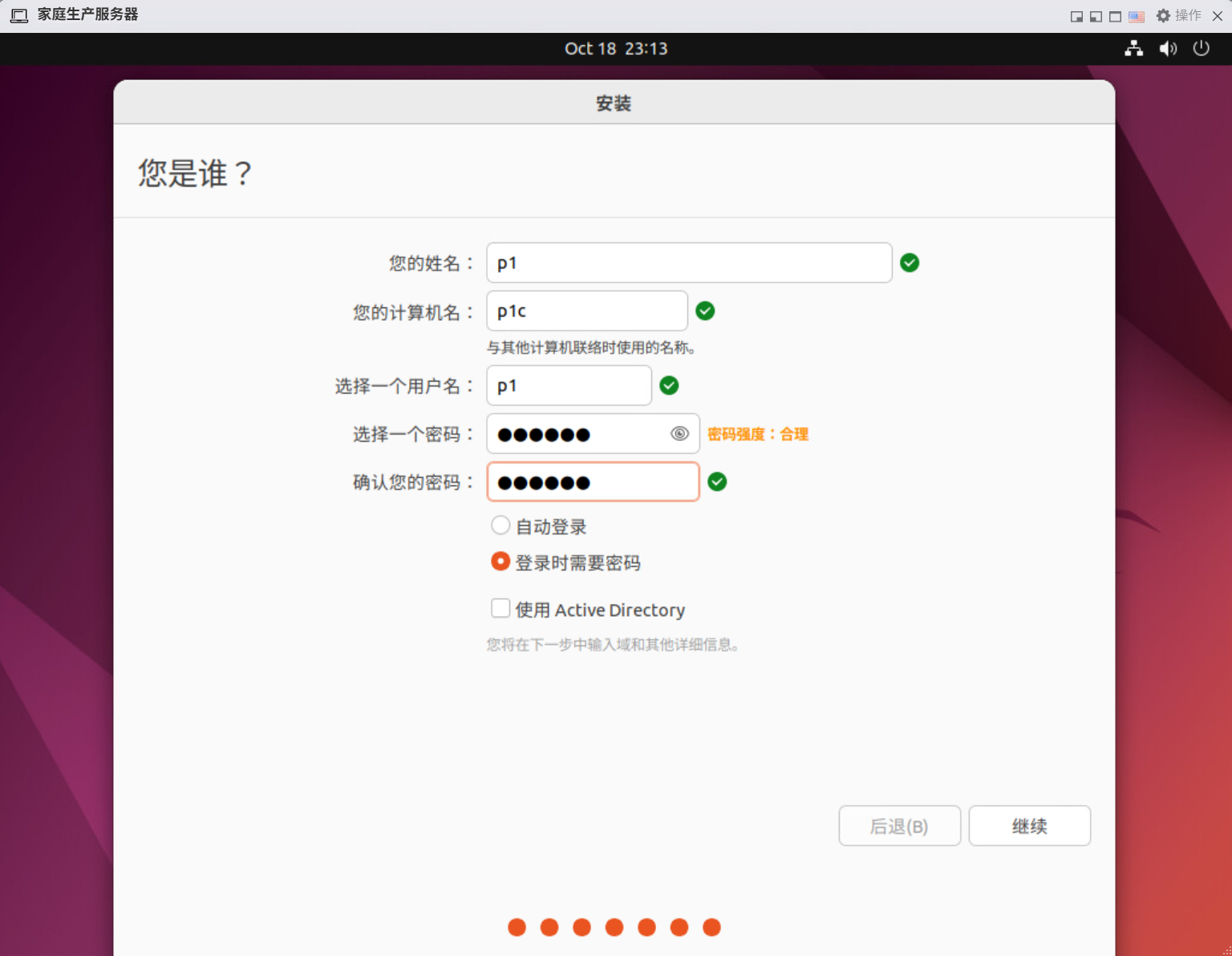Click the fullscreen window icon left of flag
1232x956 pixels.
pyautogui.click(x=1115, y=16)
